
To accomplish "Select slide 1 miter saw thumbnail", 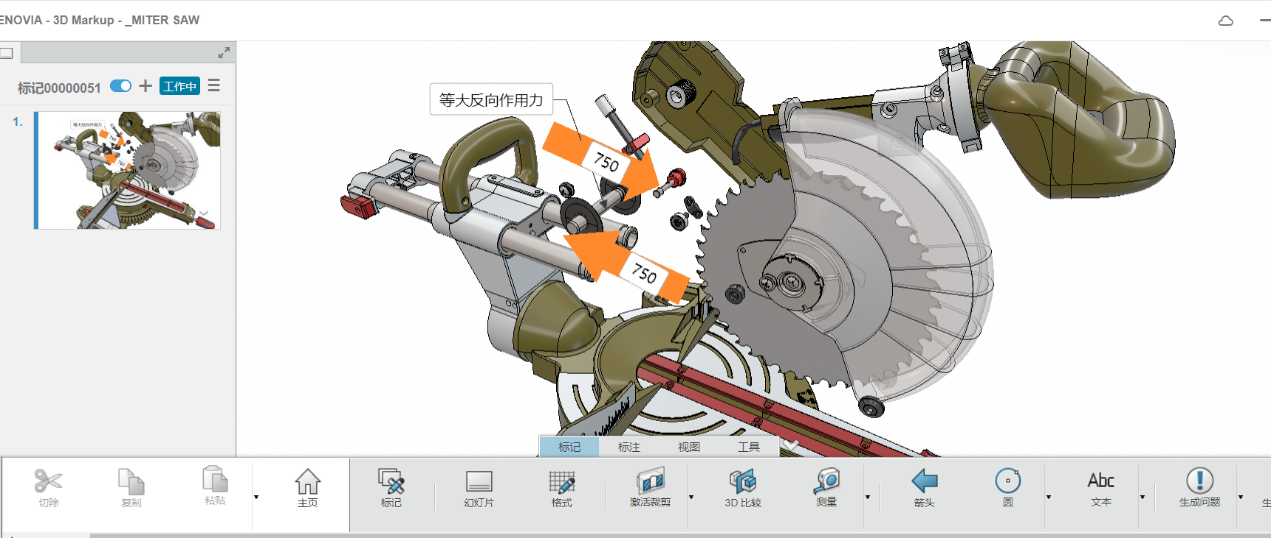I will pos(128,170).
